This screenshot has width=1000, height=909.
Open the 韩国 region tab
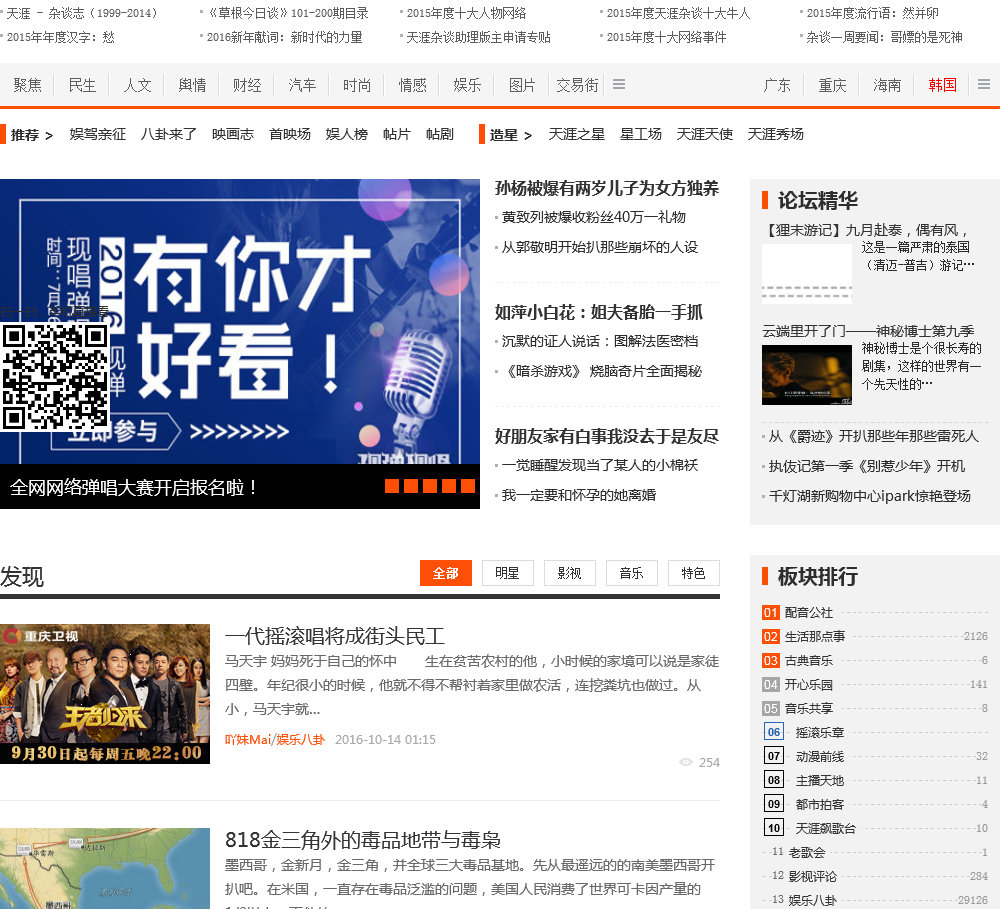click(x=942, y=85)
